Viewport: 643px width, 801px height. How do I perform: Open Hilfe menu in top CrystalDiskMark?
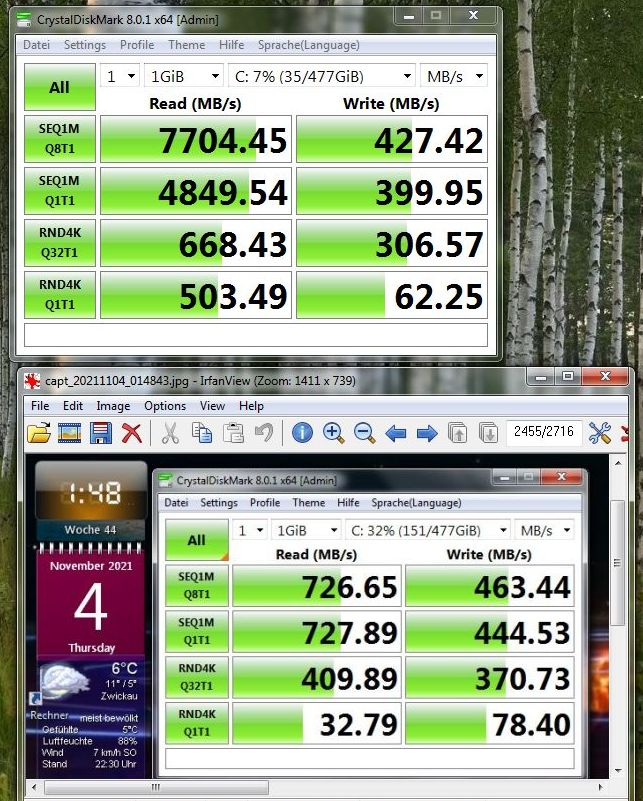pyautogui.click(x=231, y=45)
